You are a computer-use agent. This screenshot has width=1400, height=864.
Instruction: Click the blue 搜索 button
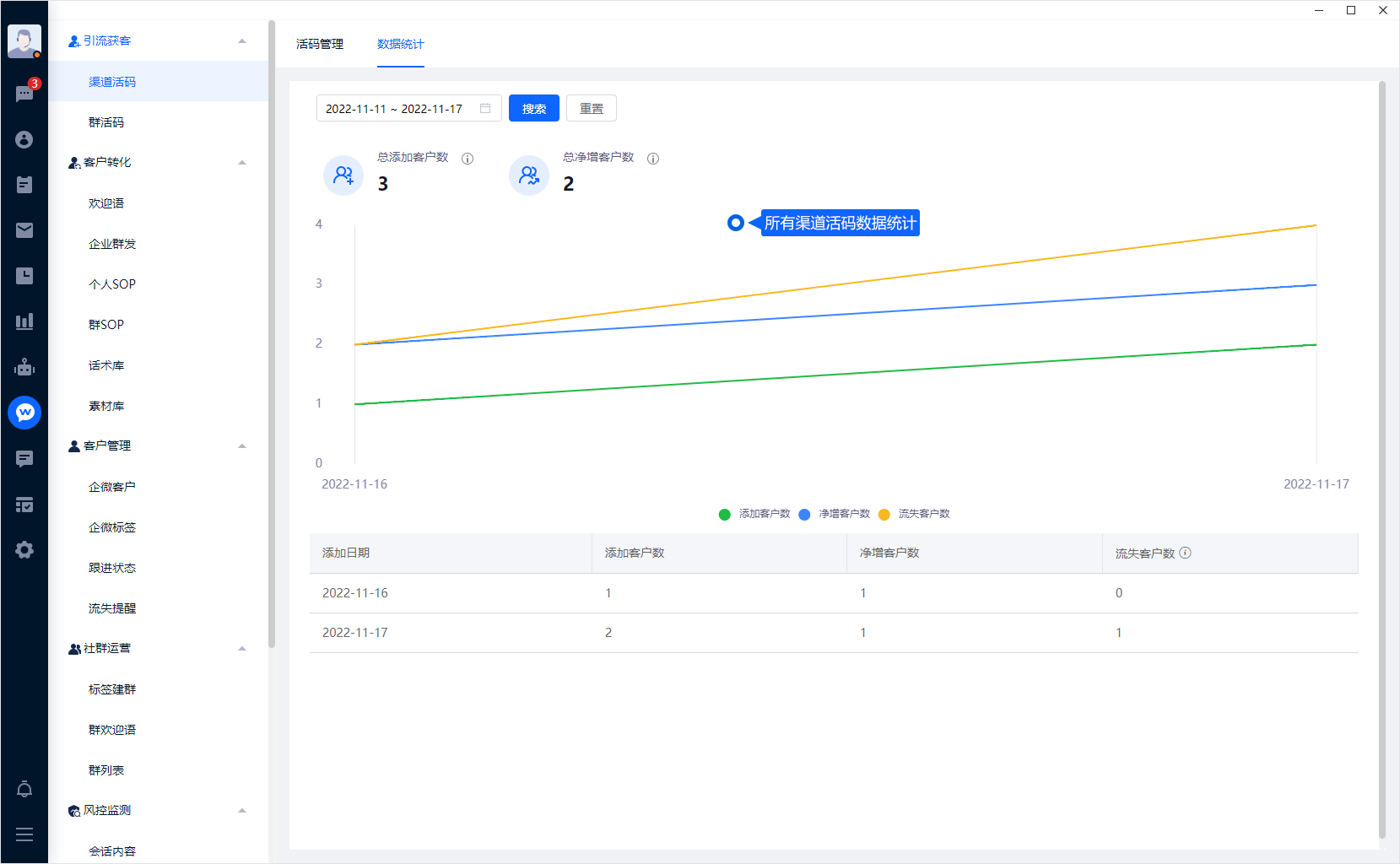point(534,108)
